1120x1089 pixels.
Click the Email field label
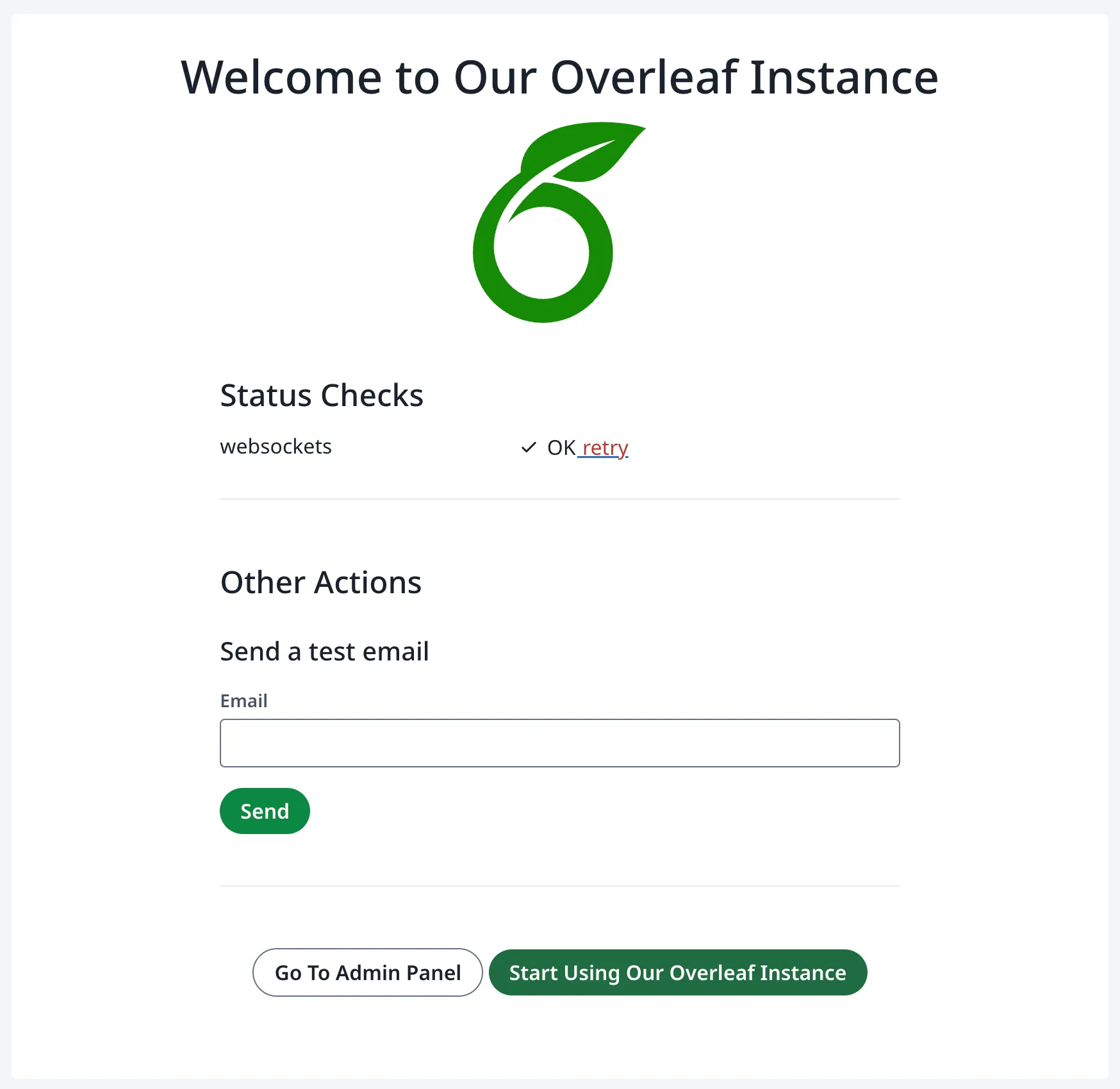pyautogui.click(x=243, y=701)
